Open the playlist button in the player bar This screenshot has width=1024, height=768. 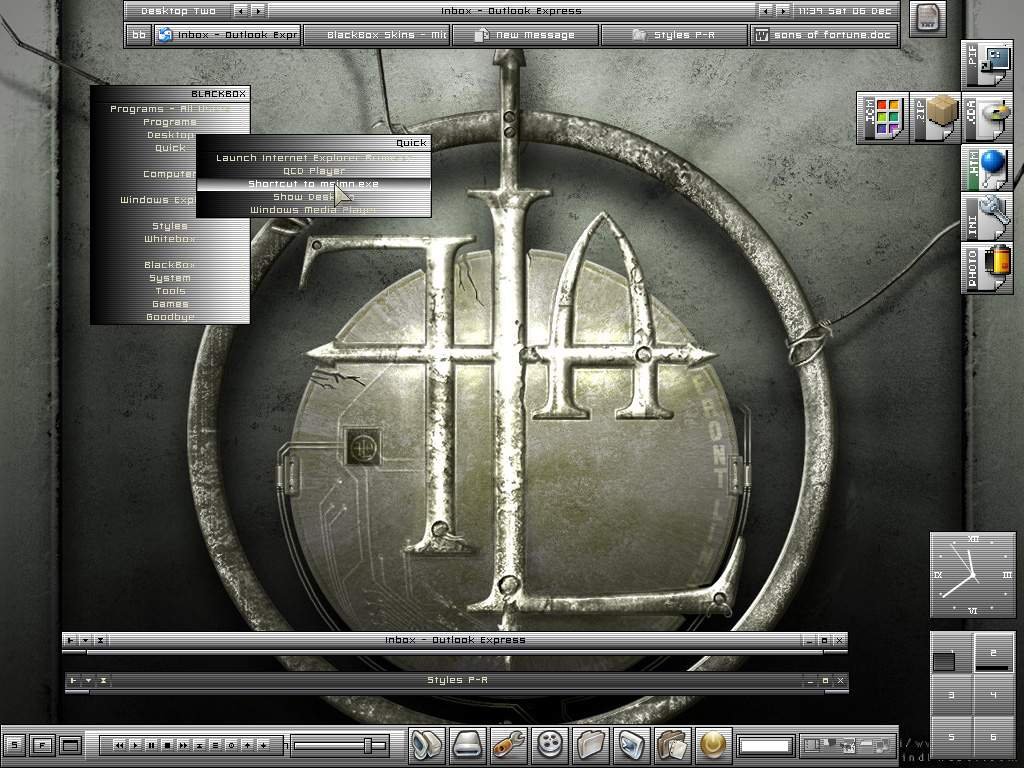(x=216, y=745)
